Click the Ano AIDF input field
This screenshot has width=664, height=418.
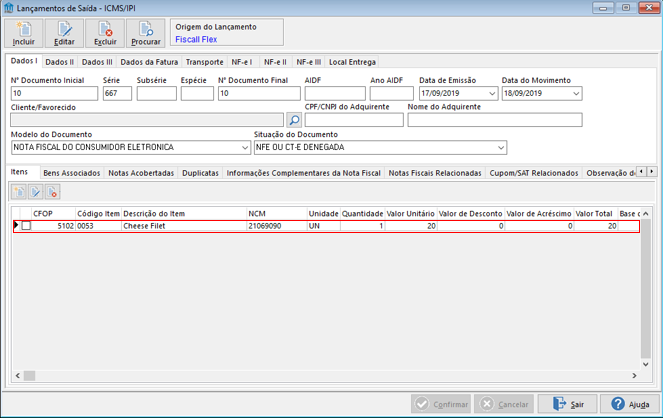(x=392, y=93)
